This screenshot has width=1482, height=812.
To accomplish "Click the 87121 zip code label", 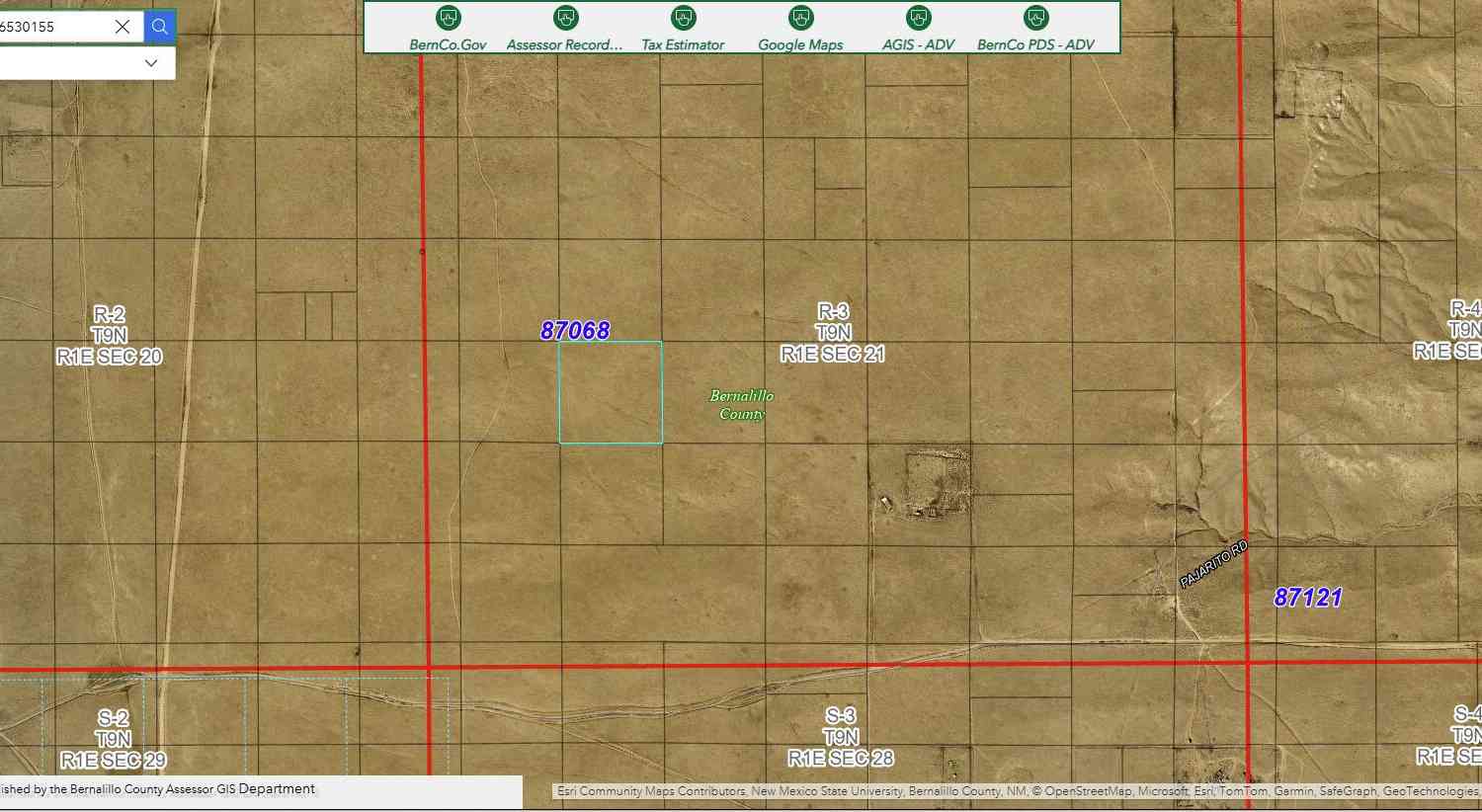I will (x=1308, y=598).
